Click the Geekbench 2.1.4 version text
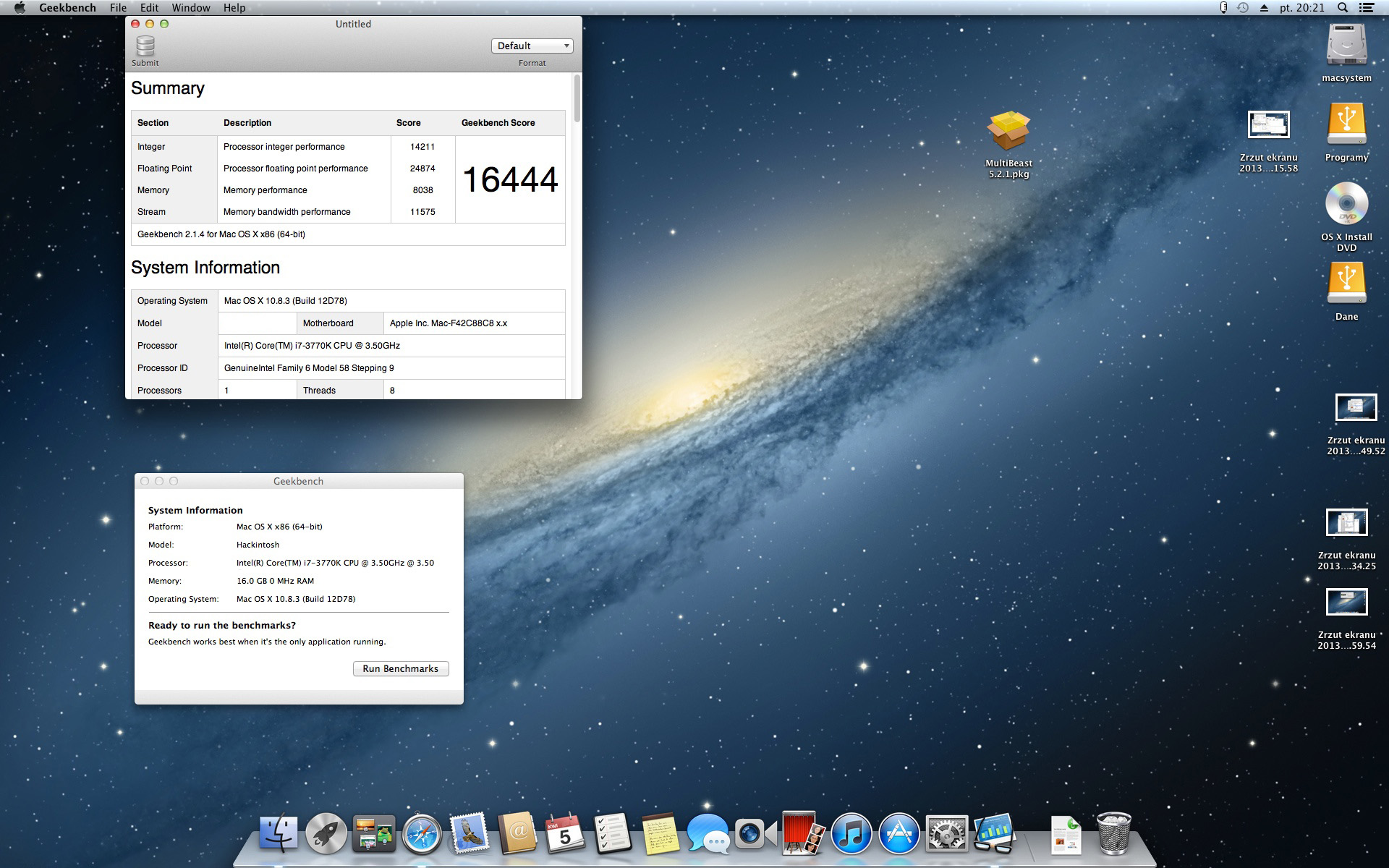 (x=221, y=234)
